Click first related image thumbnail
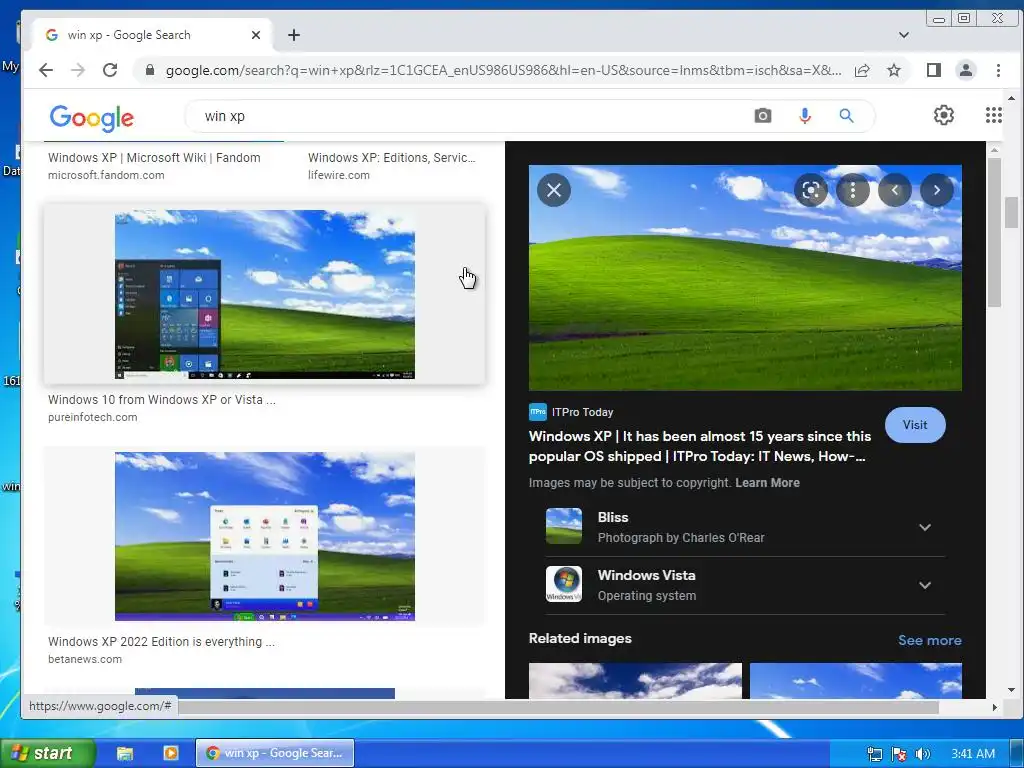 pyautogui.click(x=635, y=681)
